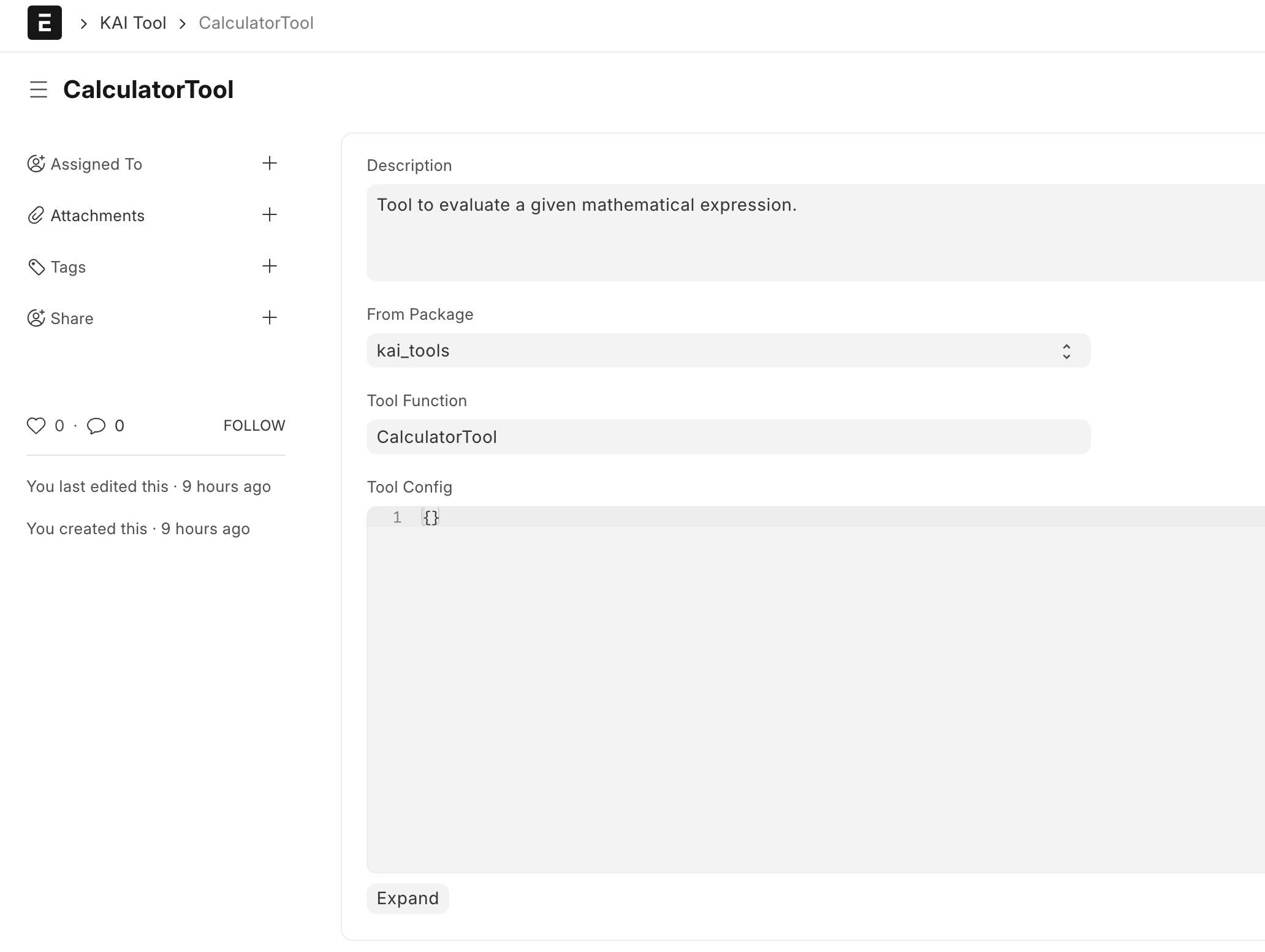
Task: Navigate to KAI Tool breadcrumb
Action: (x=133, y=23)
